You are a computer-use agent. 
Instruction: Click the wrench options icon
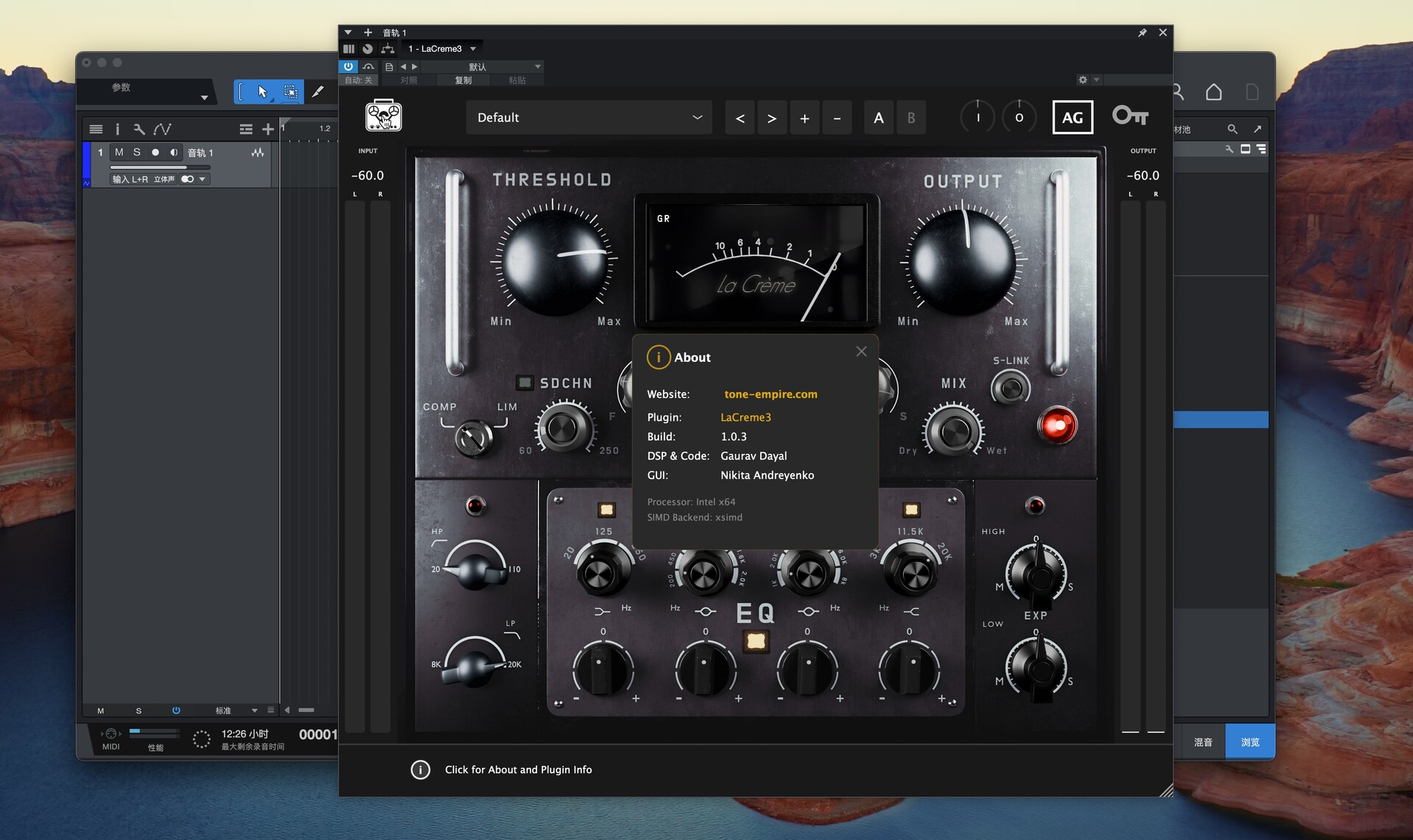click(138, 129)
